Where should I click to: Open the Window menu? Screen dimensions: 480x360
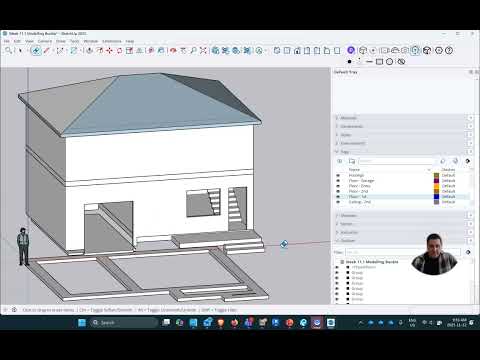click(91, 41)
